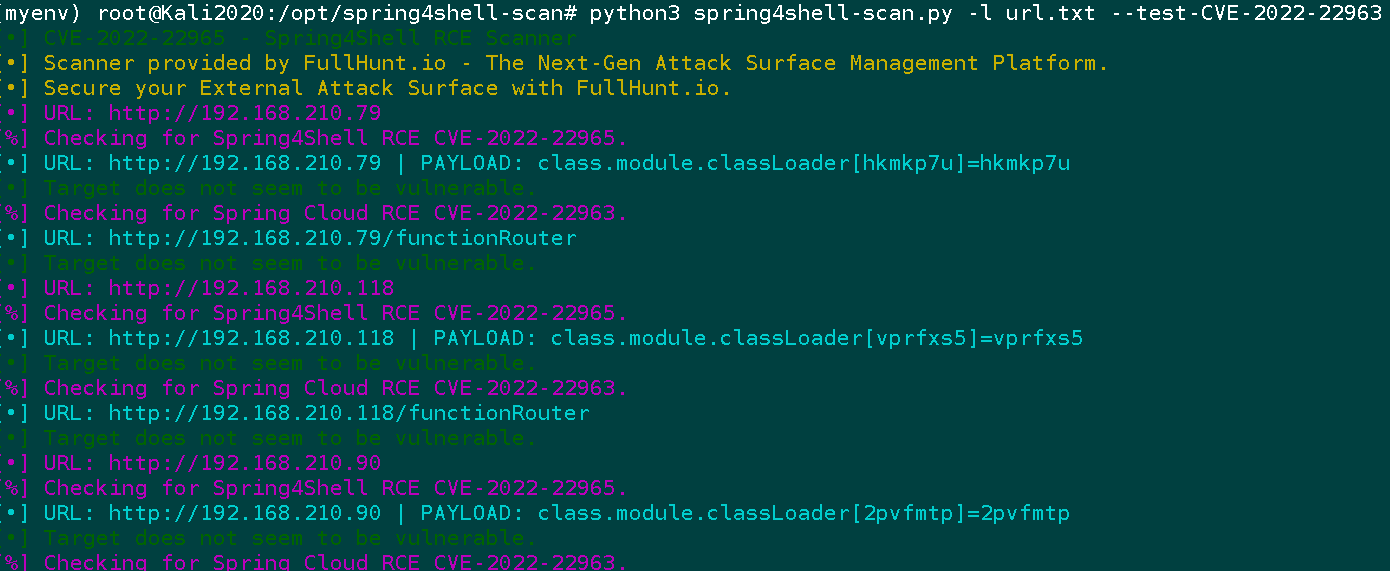Open the http://192.168.210.118/functionRouter URL
The image size is (1390, 571).
point(349,413)
